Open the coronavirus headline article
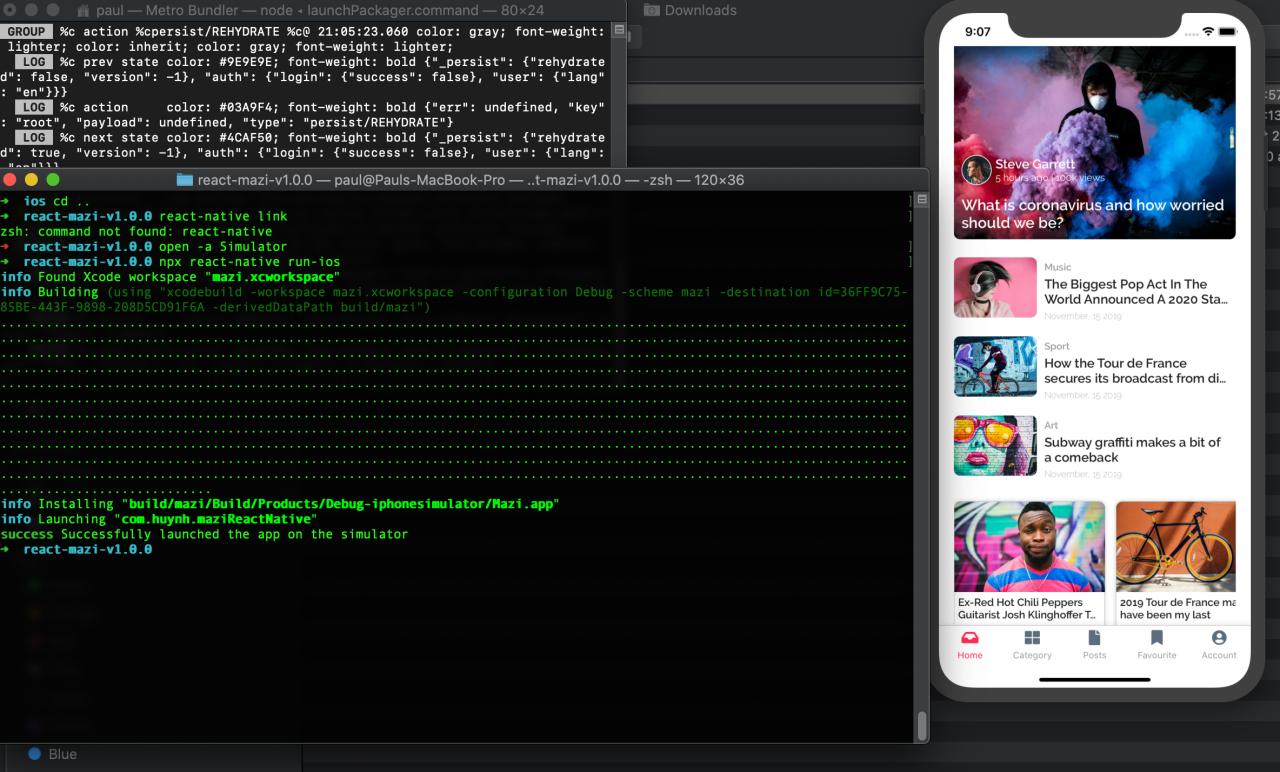1280x772 pixels. click(1093, 214)
